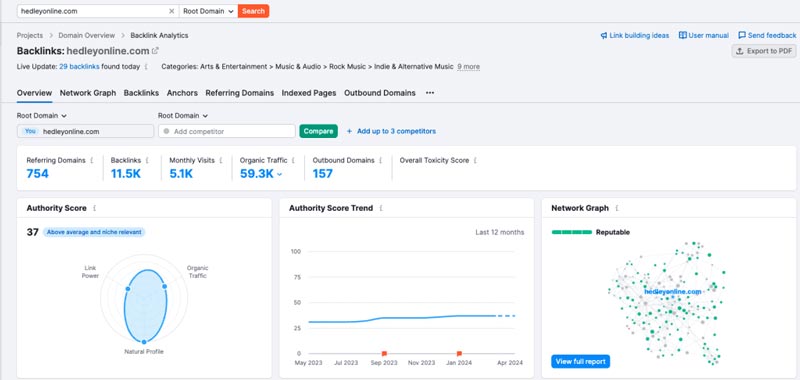Click the Send feedback chat icon
This screenshot has width=800, height=380.
(742, 36)
